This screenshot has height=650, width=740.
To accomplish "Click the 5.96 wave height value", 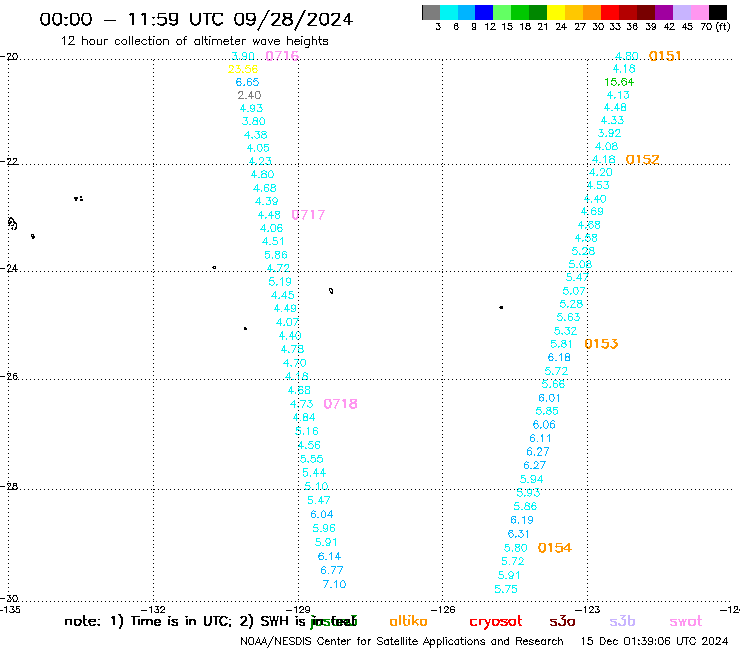I will point(324,528).
